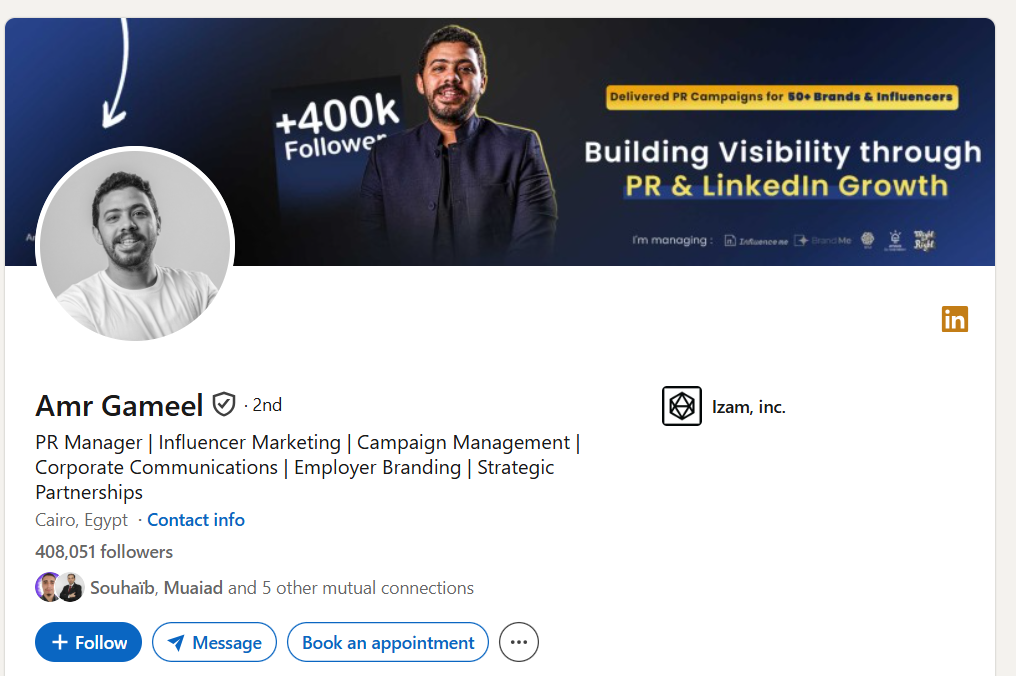Viewport: 1016px width, 676px height.
Task: Click the paper plane icon in Message button
Action: 176,642
